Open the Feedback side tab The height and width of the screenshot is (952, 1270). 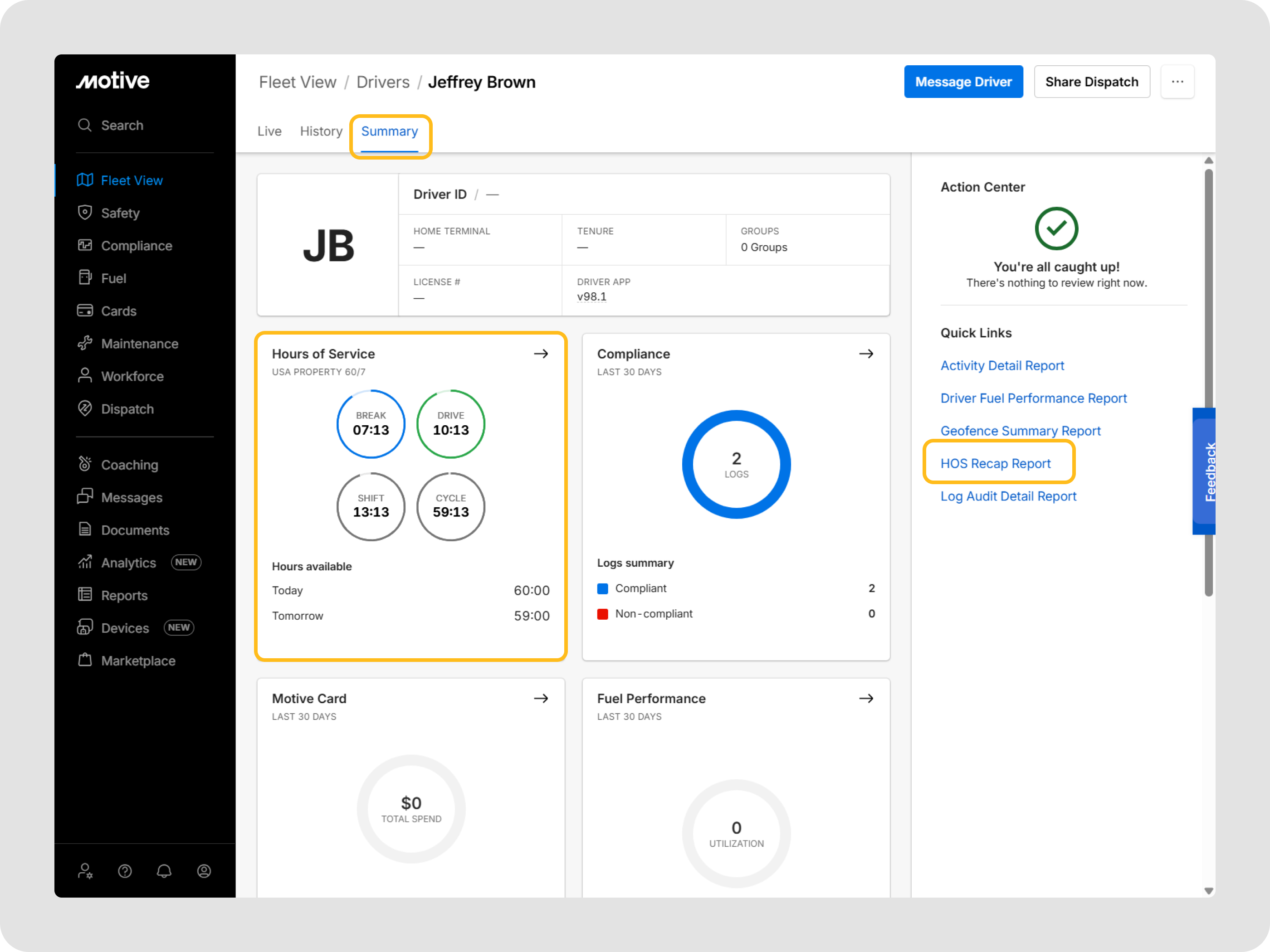click(x=1205, y=471)
